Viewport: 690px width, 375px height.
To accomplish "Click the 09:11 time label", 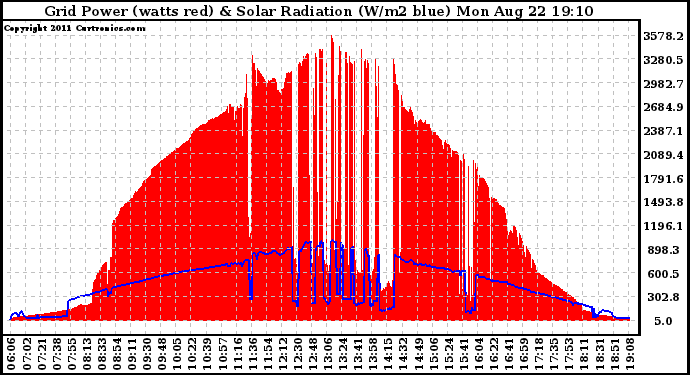I will tap(132, 354).
